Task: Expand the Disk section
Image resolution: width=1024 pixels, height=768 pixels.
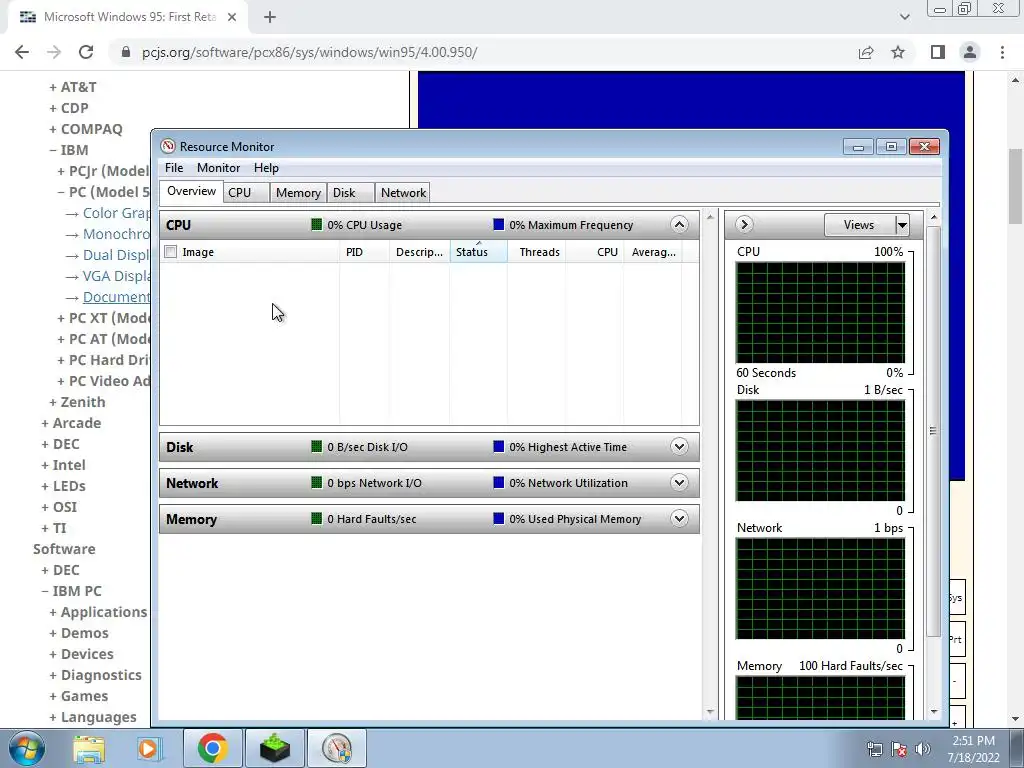Action: (x=679, y=447)
